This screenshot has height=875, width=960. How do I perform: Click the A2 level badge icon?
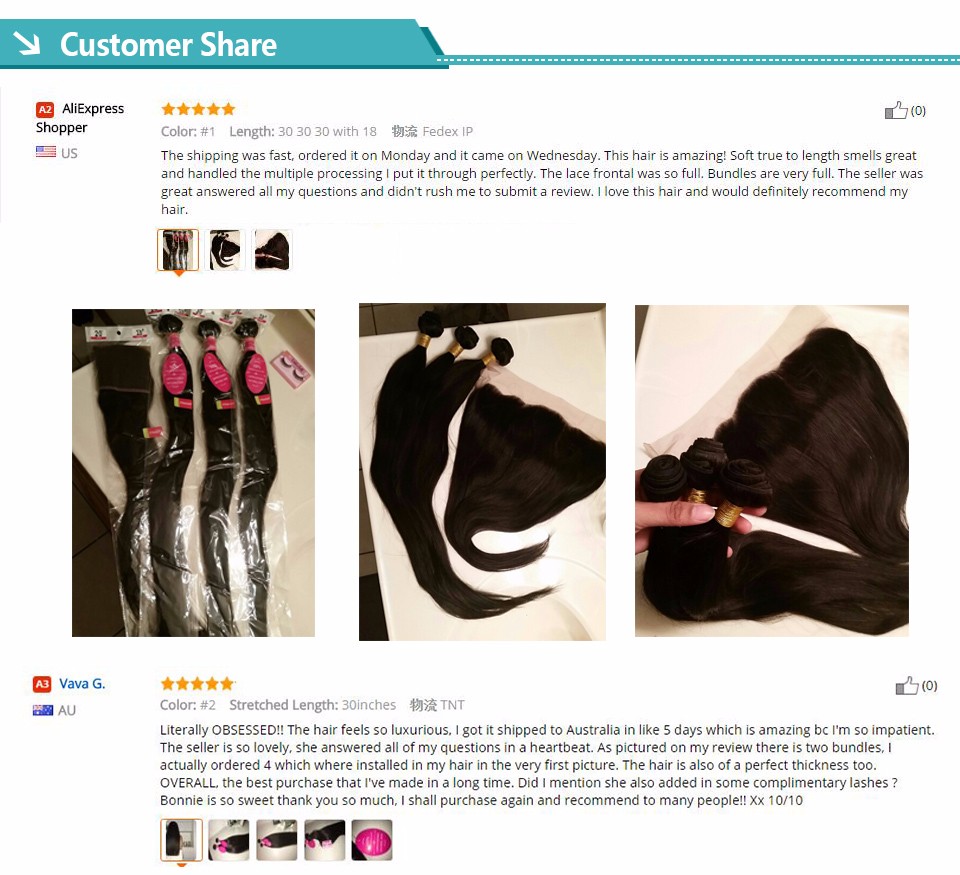pos(45,110)
